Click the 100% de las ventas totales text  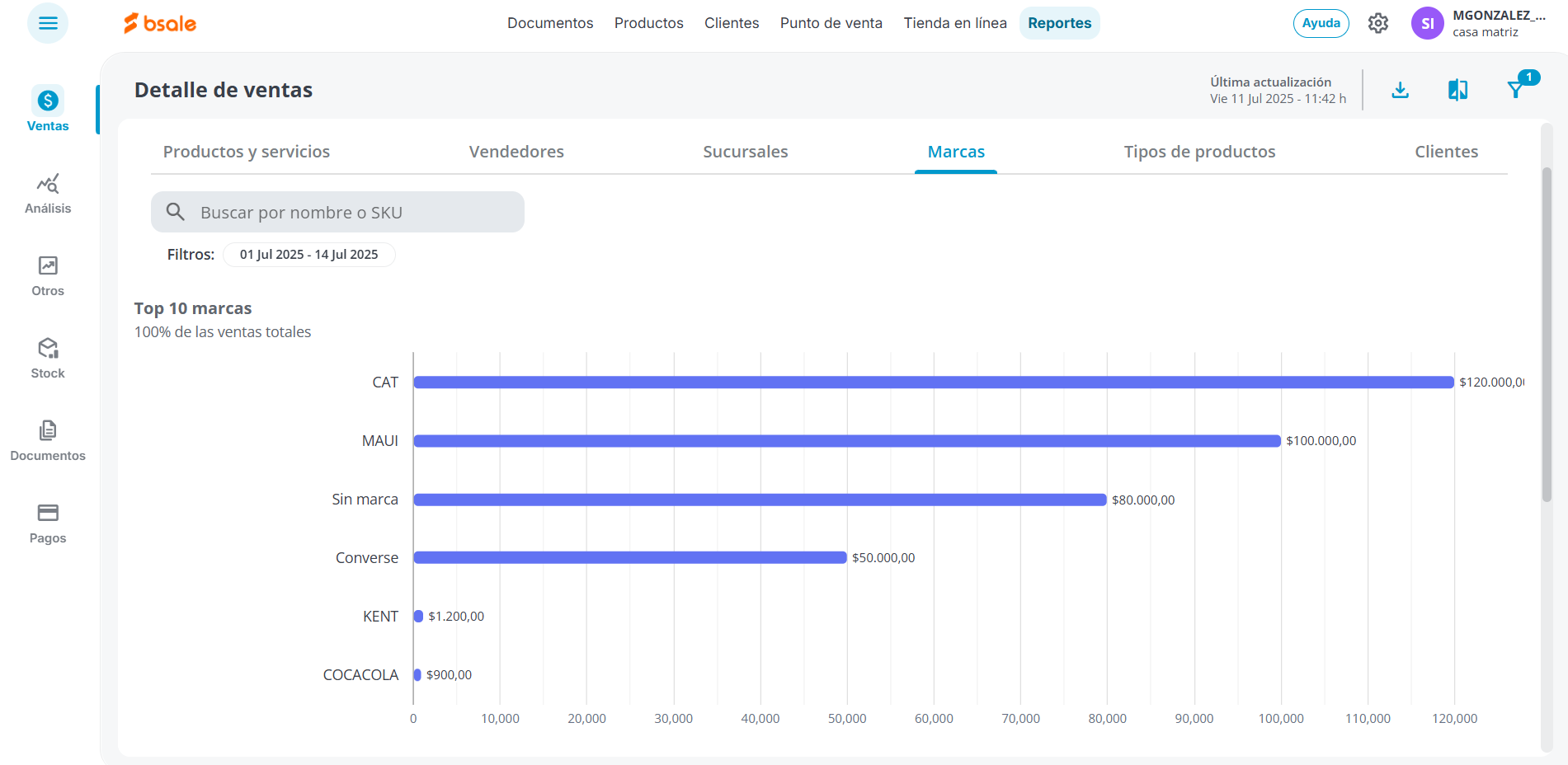tap(223, 332)
